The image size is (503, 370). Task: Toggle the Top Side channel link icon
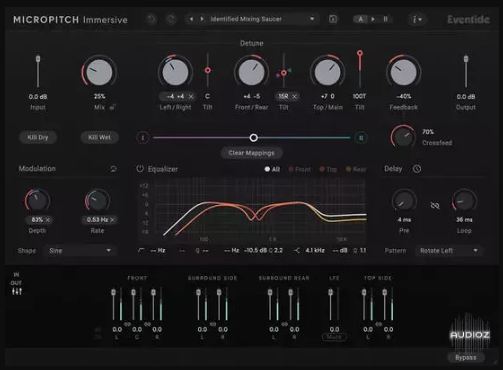click(x=378, y=324)
